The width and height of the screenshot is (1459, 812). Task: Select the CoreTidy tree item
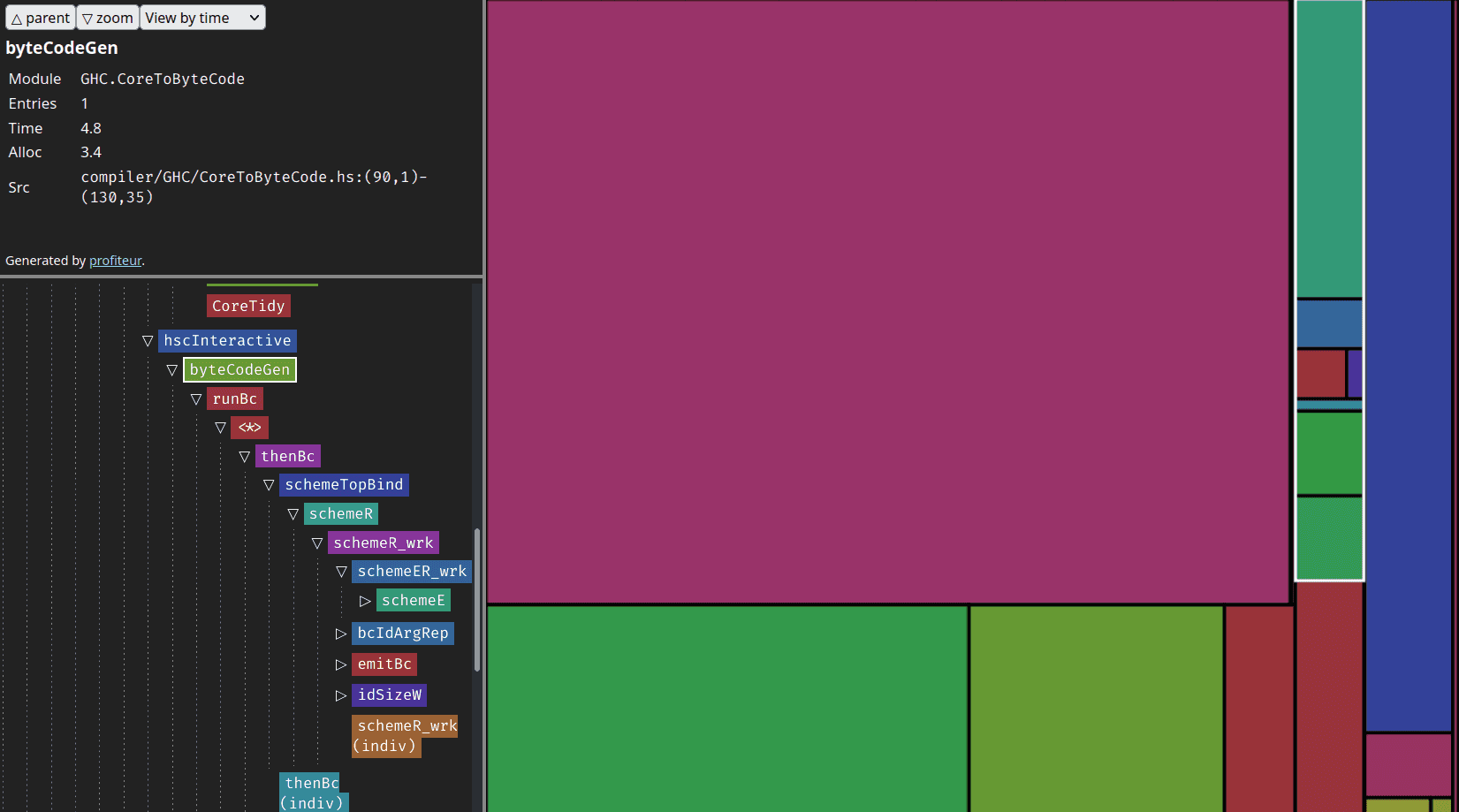(248, 306)
